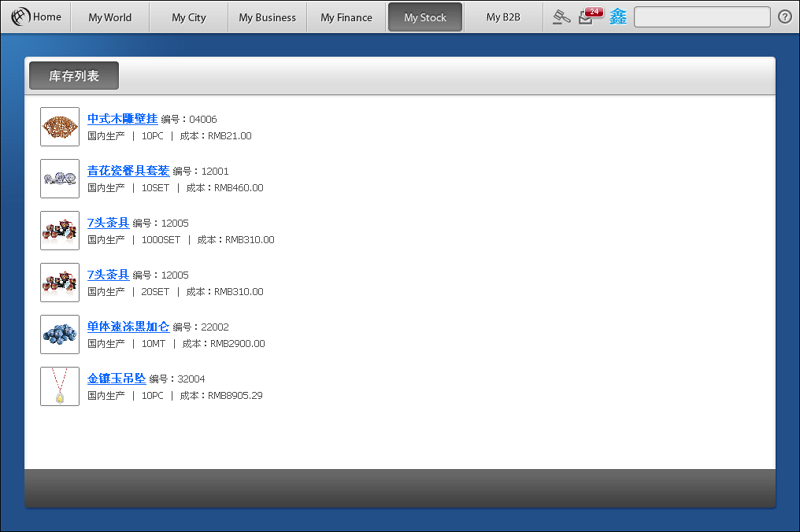Screen dimensions: 800x532
Task: Click the blue 鑫 character icon
Action: (618, 17)
